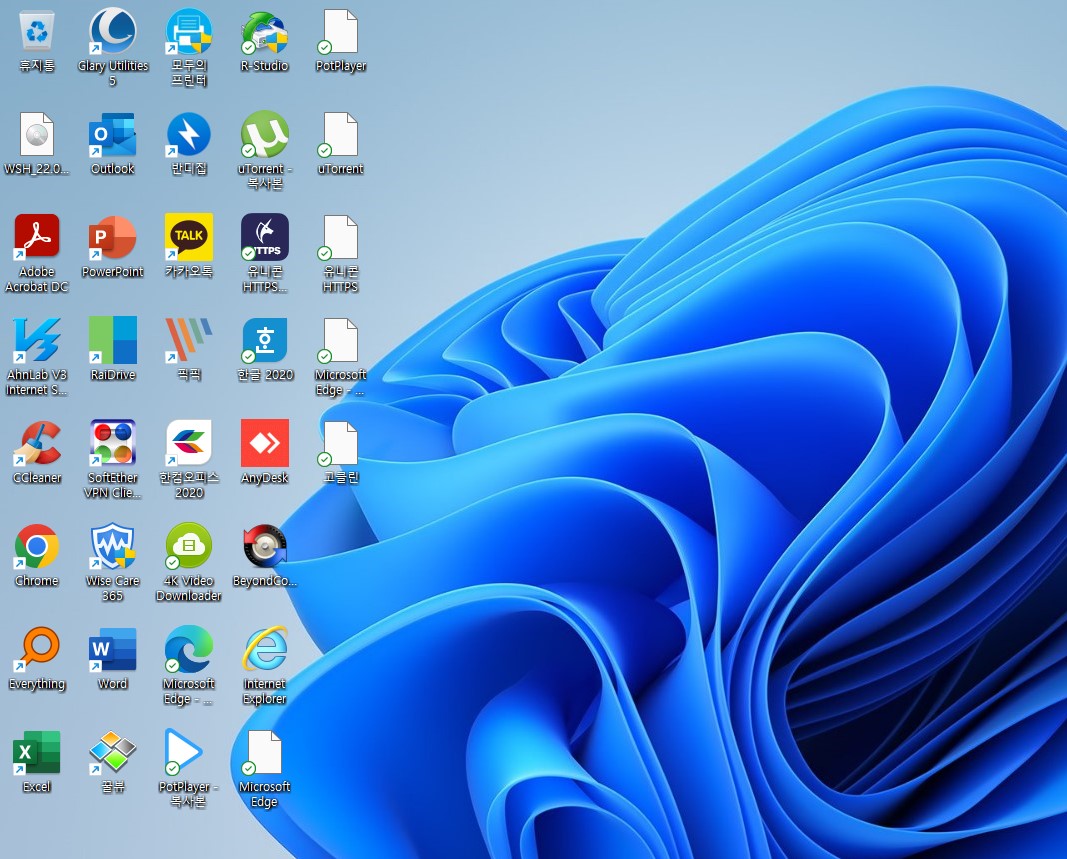Select the blank-file PotPlayer icon

340,31
